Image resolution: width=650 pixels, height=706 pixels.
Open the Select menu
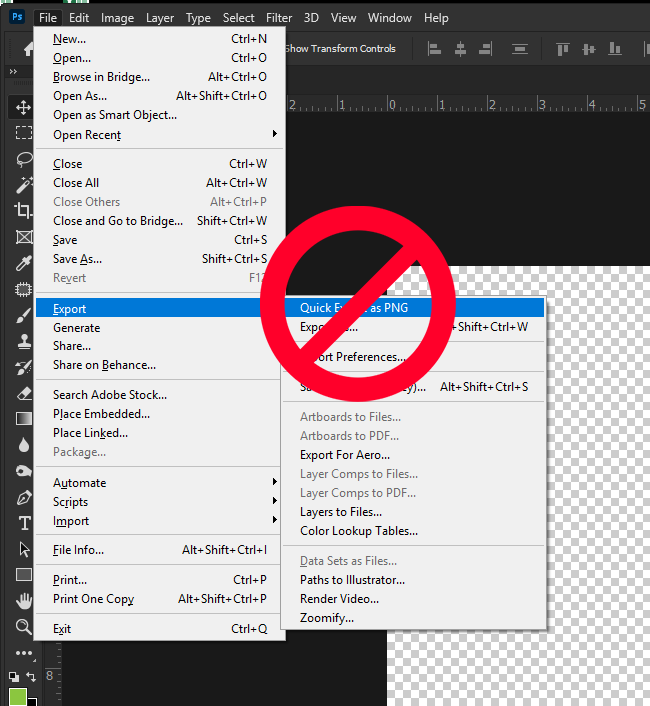tap(239, 18)
